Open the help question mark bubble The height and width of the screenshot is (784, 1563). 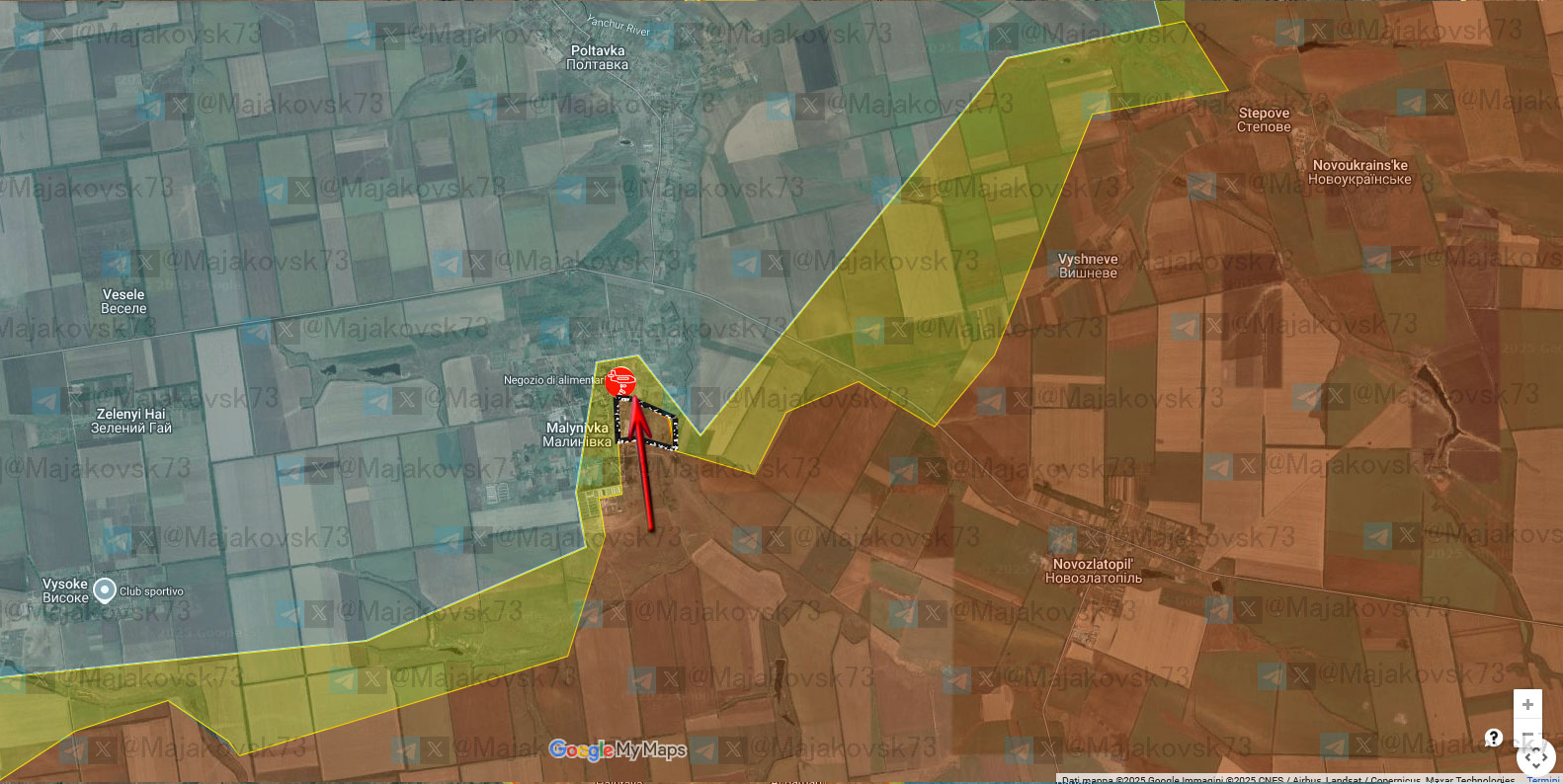click(x=1494, y=738)
